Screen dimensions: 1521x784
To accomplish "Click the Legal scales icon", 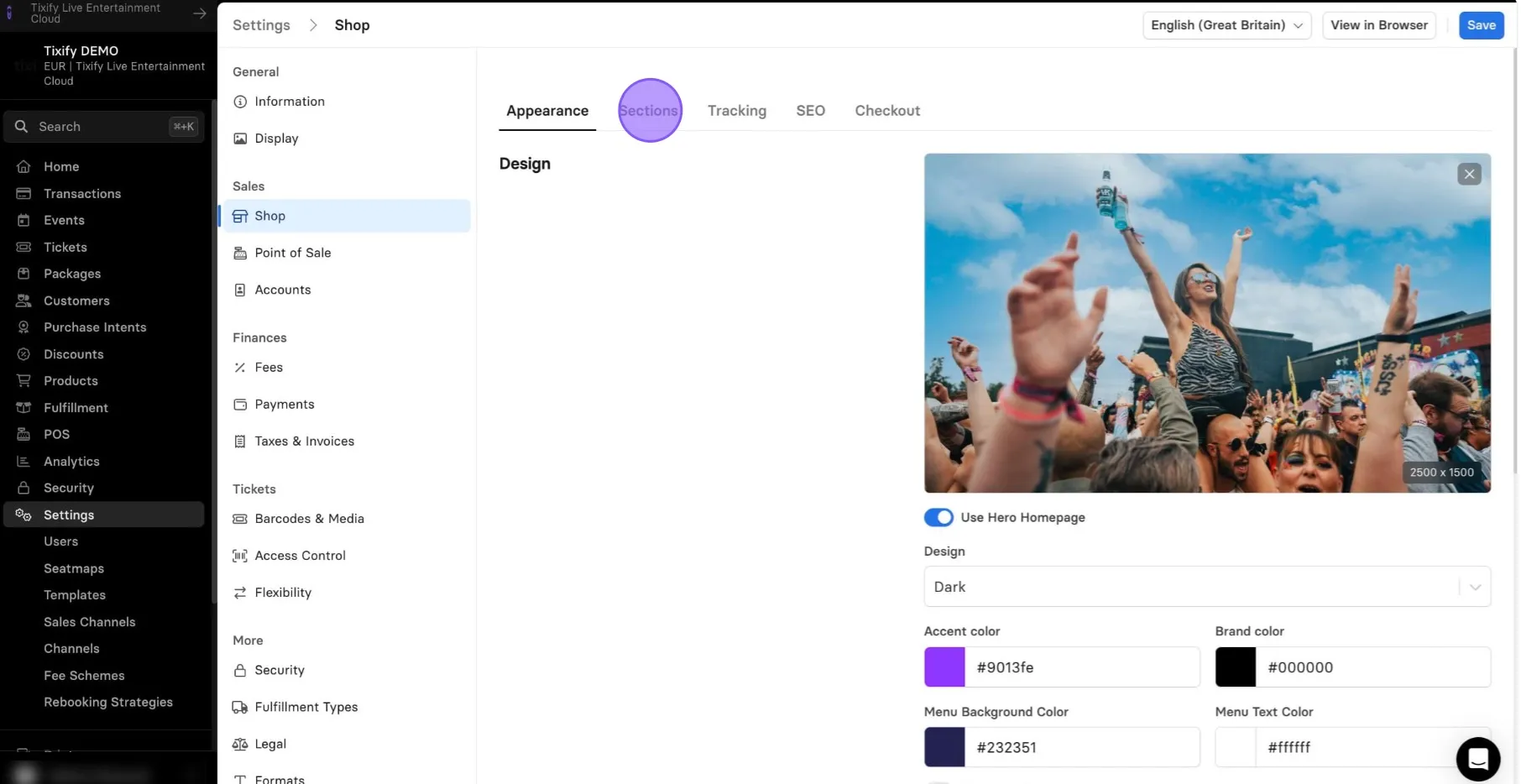I will (x=240, y=744).
